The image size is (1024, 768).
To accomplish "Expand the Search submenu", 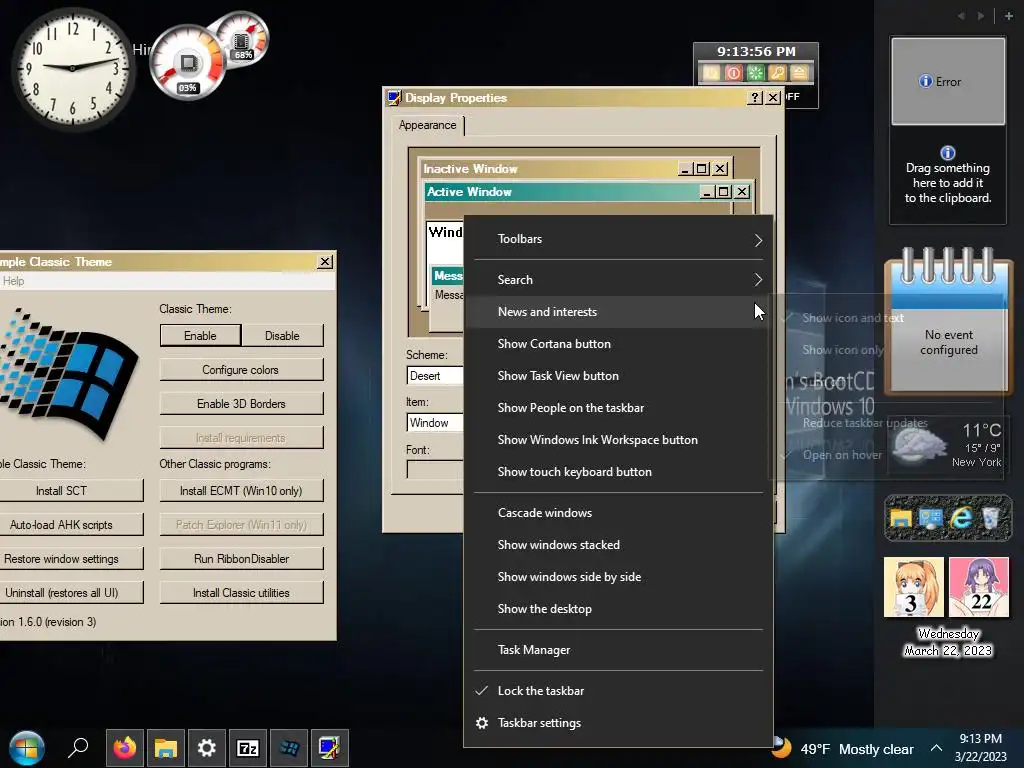I will pyautogui.click(x=618, y=280).
